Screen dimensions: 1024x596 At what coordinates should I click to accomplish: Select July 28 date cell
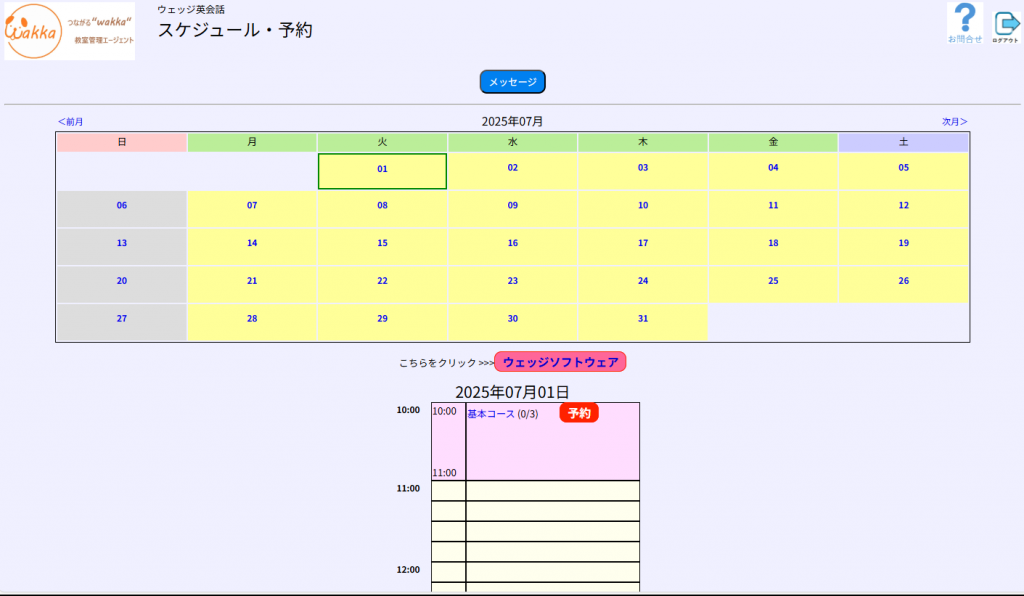[x=252, y=319]
